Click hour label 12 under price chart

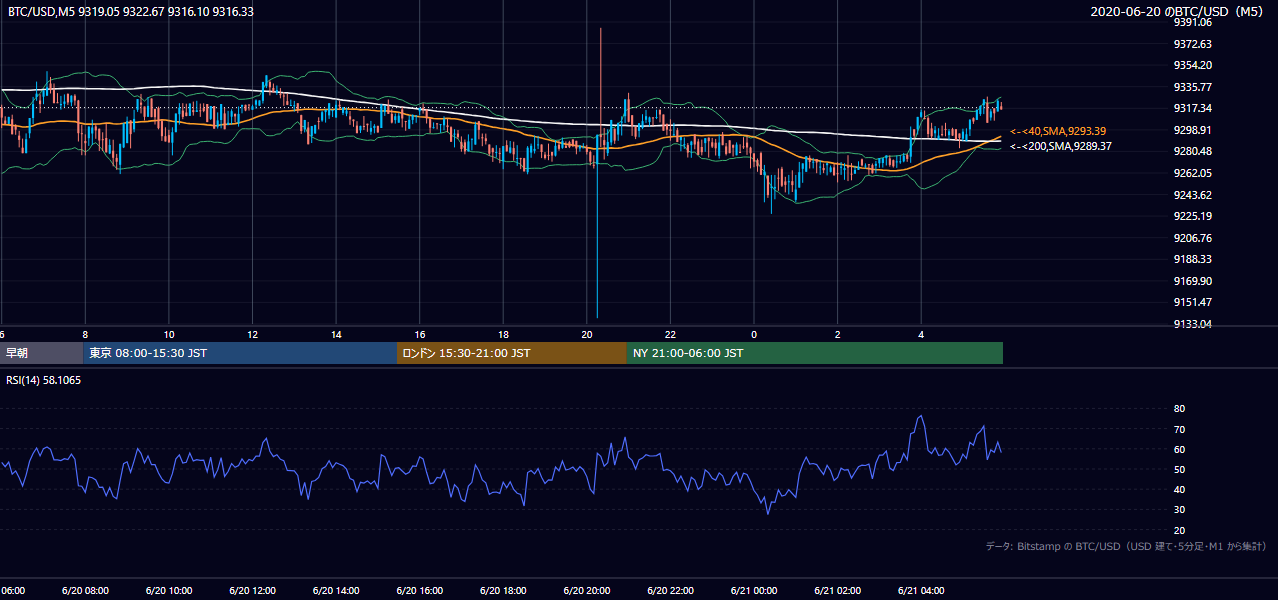(x=253, y=334)
